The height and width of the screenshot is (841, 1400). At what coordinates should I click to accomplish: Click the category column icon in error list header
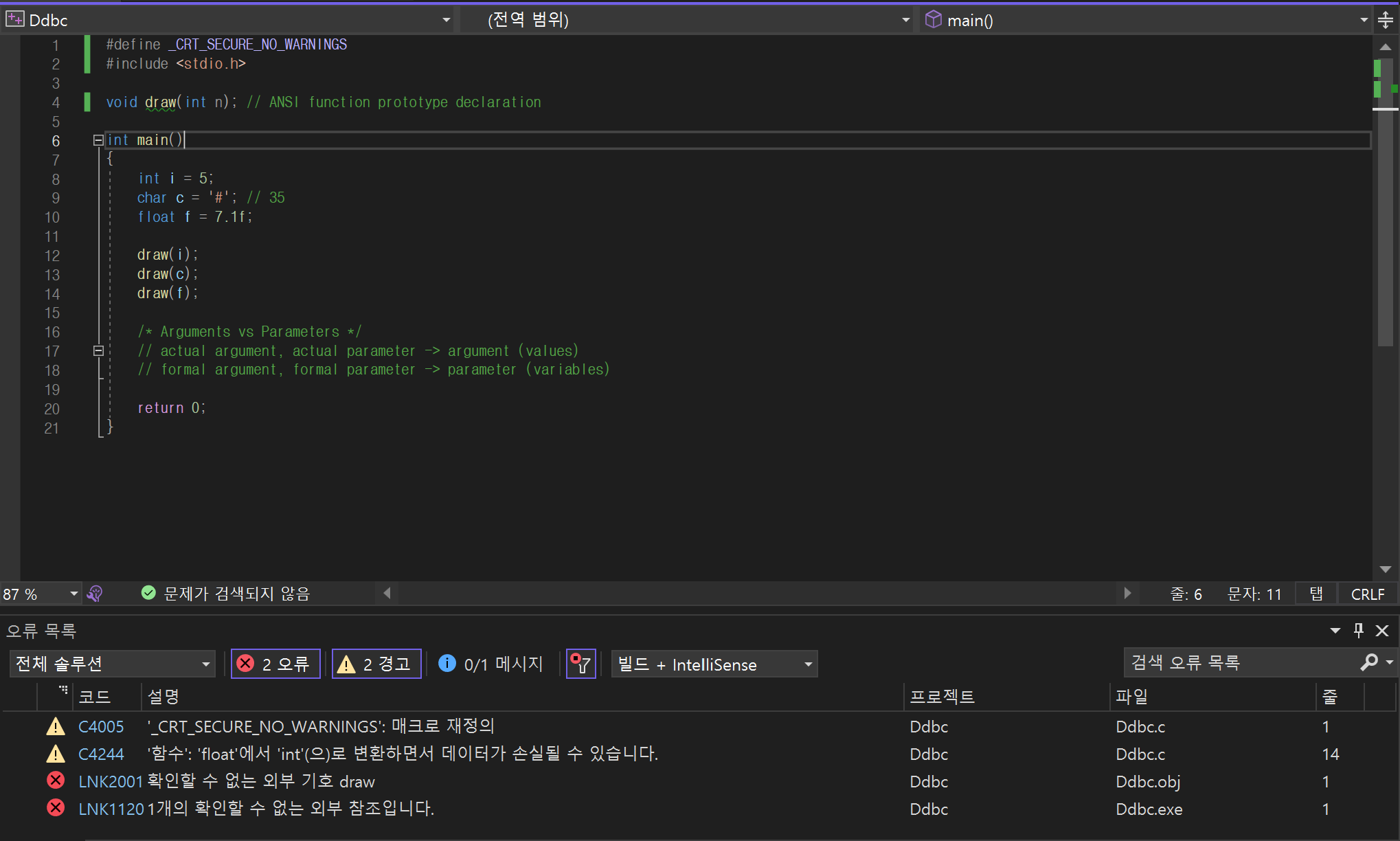coord(63,689)
